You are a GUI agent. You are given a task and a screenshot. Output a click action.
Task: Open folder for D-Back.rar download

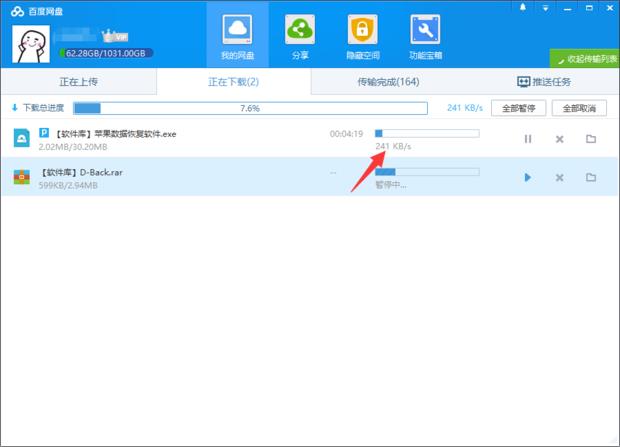pyautogui.click(x=591, y=178)
